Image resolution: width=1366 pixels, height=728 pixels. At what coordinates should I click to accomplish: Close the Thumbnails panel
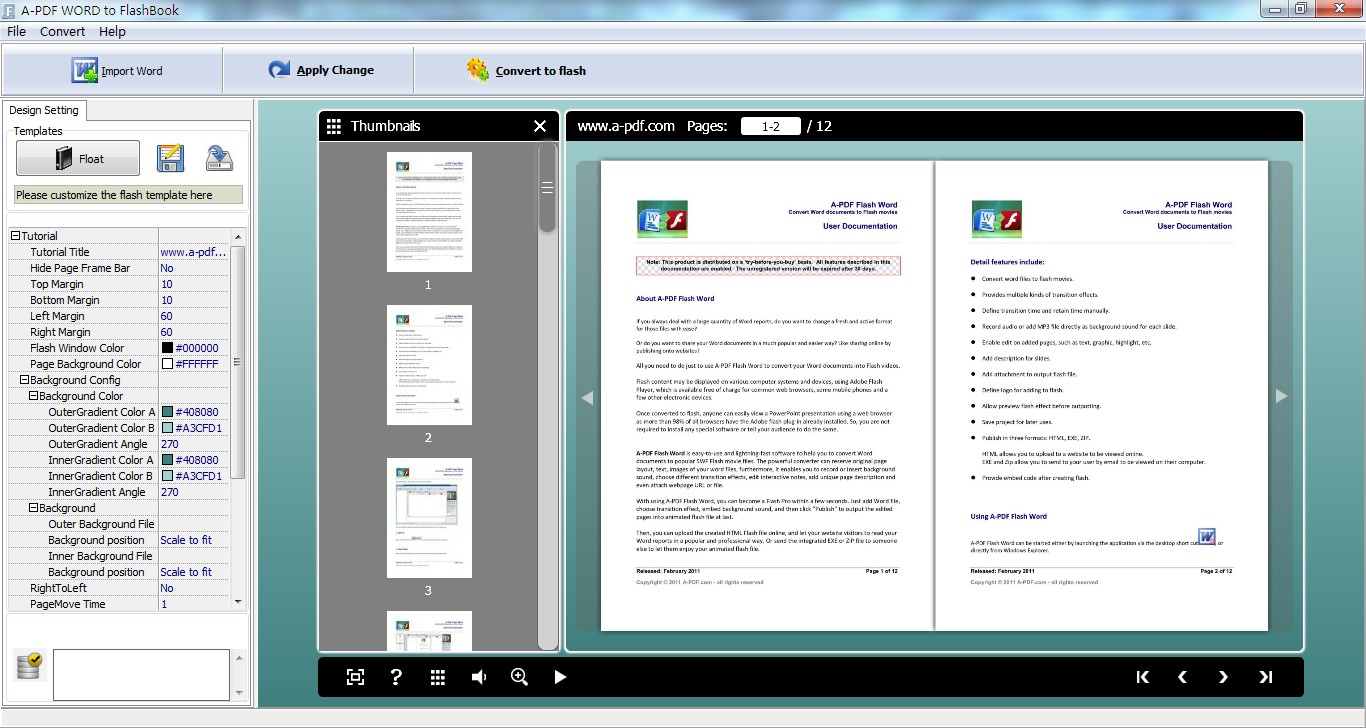[x=540, y=126]
